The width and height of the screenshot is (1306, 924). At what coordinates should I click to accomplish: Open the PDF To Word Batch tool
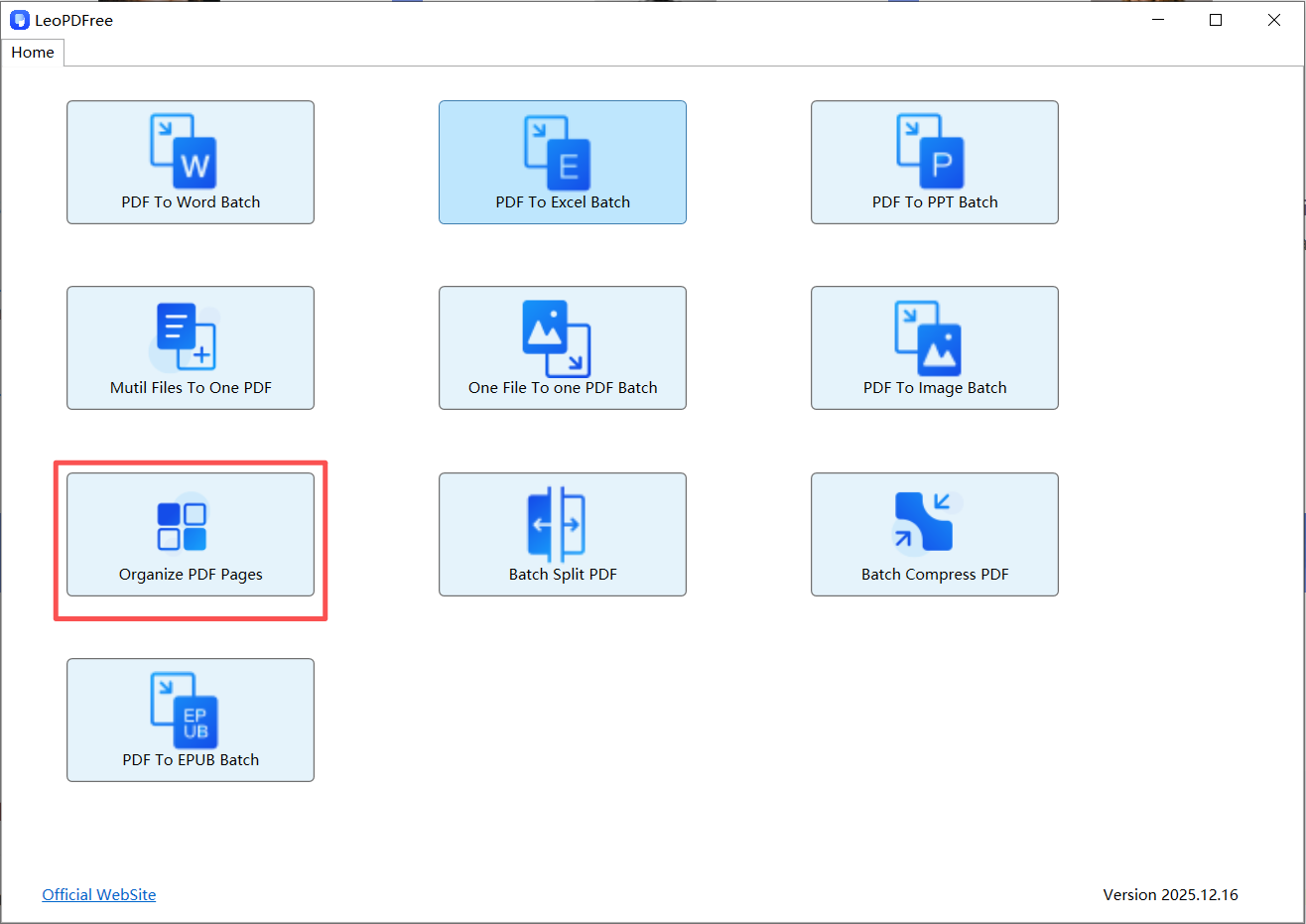190,162
